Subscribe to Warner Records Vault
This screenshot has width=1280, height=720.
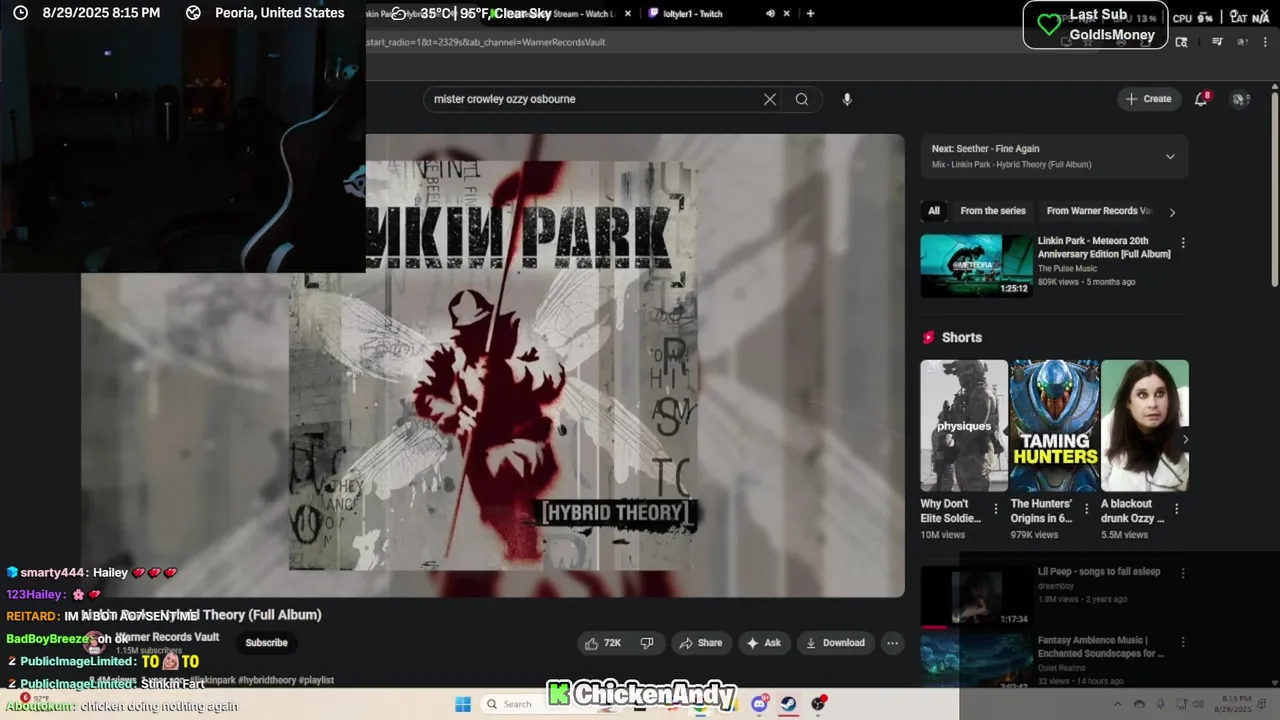click(x=266, y=643)
